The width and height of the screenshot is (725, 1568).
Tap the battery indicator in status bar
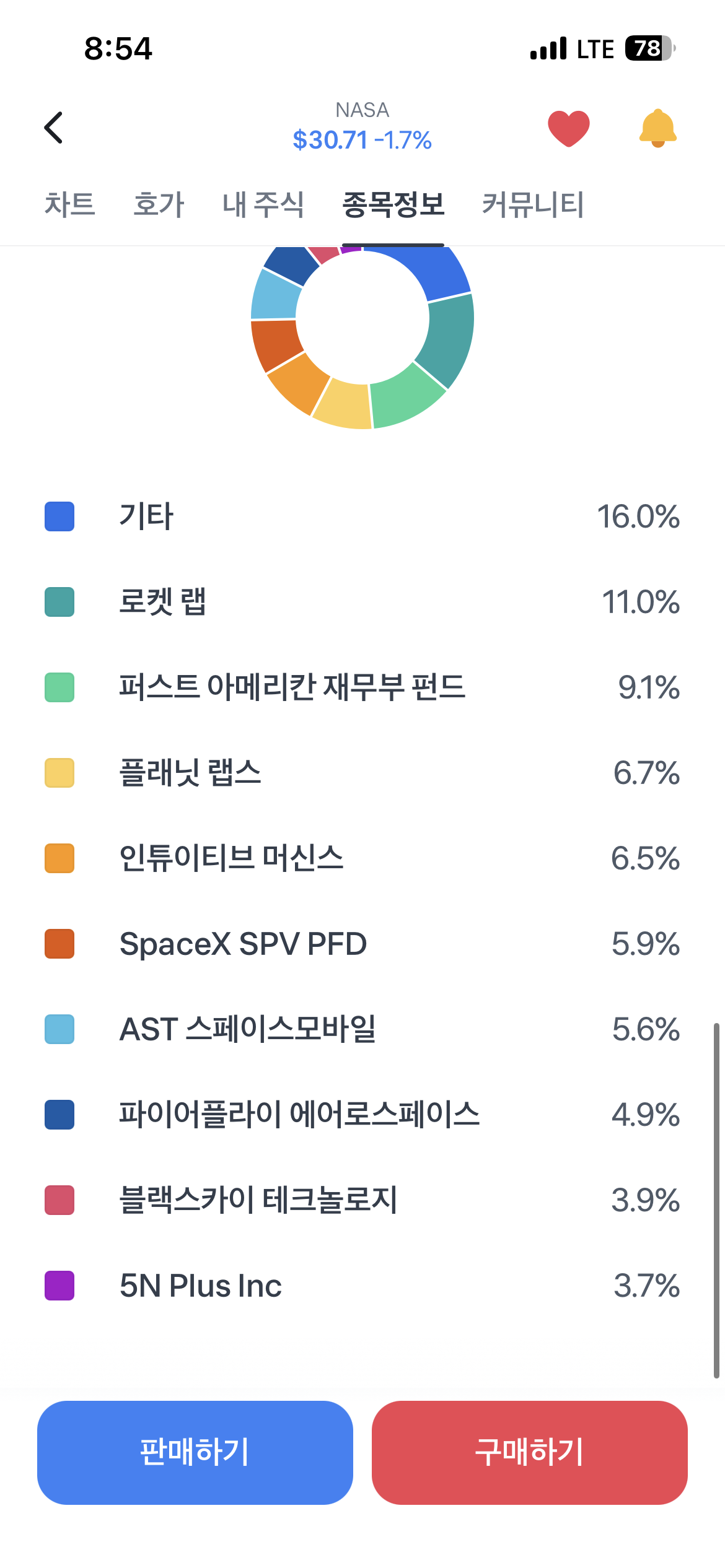click(650, 48)
